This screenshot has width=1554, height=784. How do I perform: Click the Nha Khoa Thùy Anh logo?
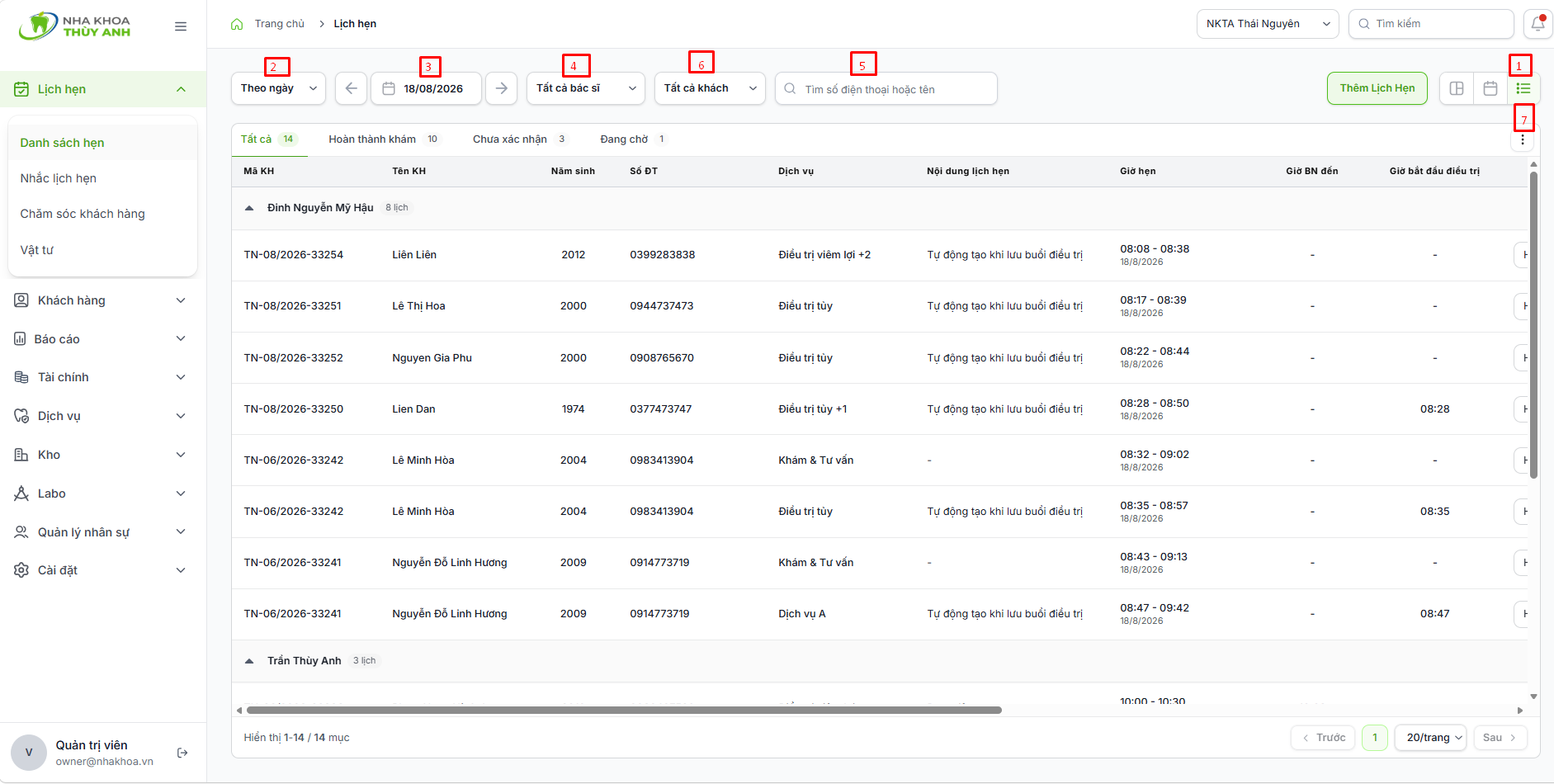pyautogui.click(x=75, y=26)
